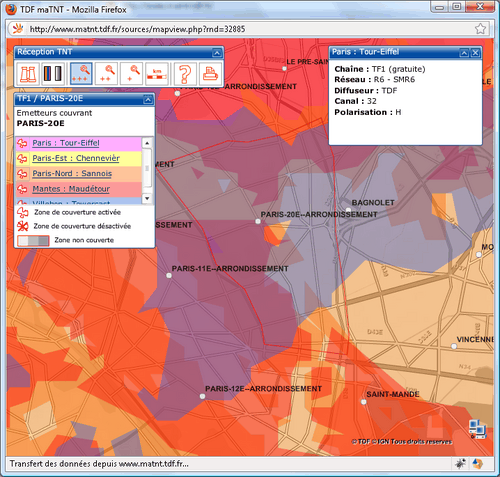
Task: Bookmark this page with the star icon
Action: [480, 29]
